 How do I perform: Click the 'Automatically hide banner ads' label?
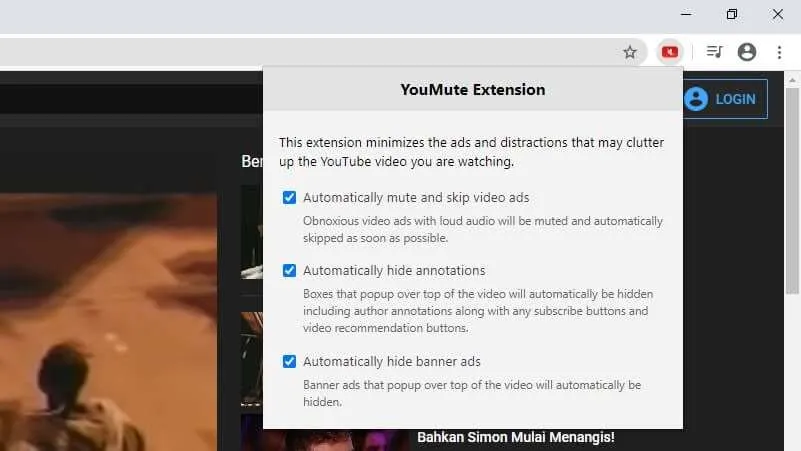click(x=392, y=362)
